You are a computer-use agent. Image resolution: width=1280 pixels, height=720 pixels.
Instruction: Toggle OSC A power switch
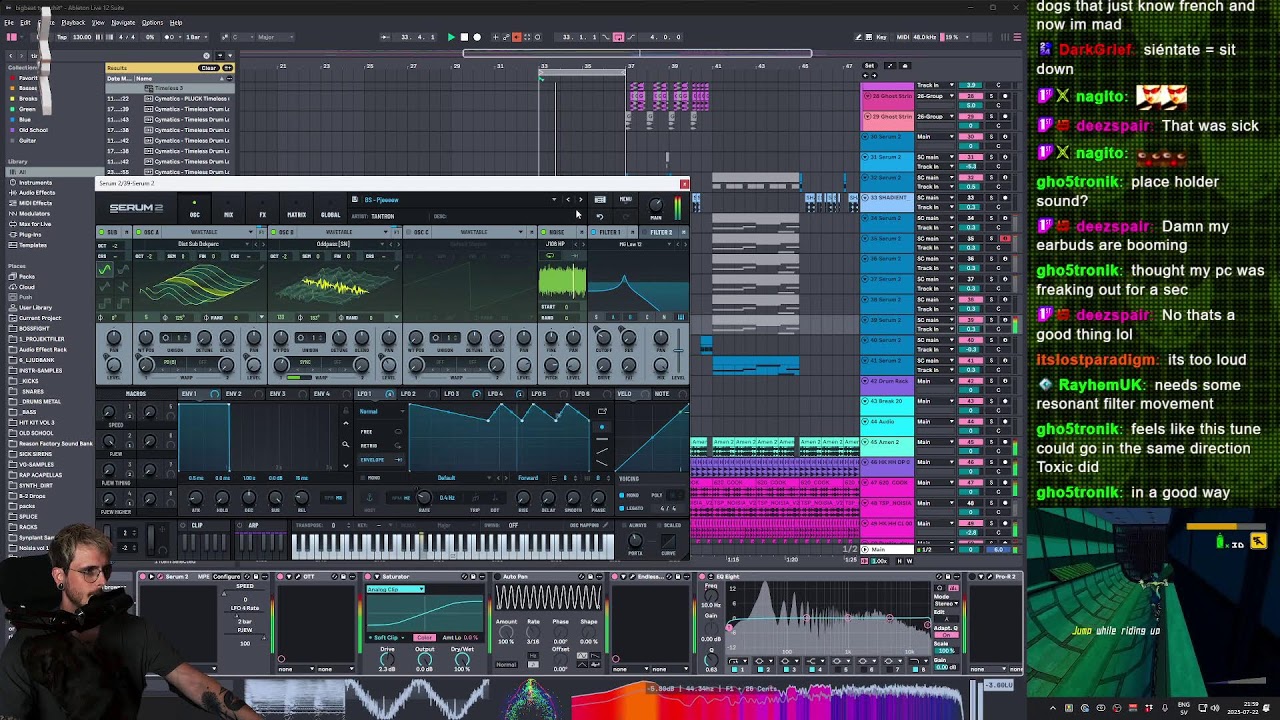137,232
